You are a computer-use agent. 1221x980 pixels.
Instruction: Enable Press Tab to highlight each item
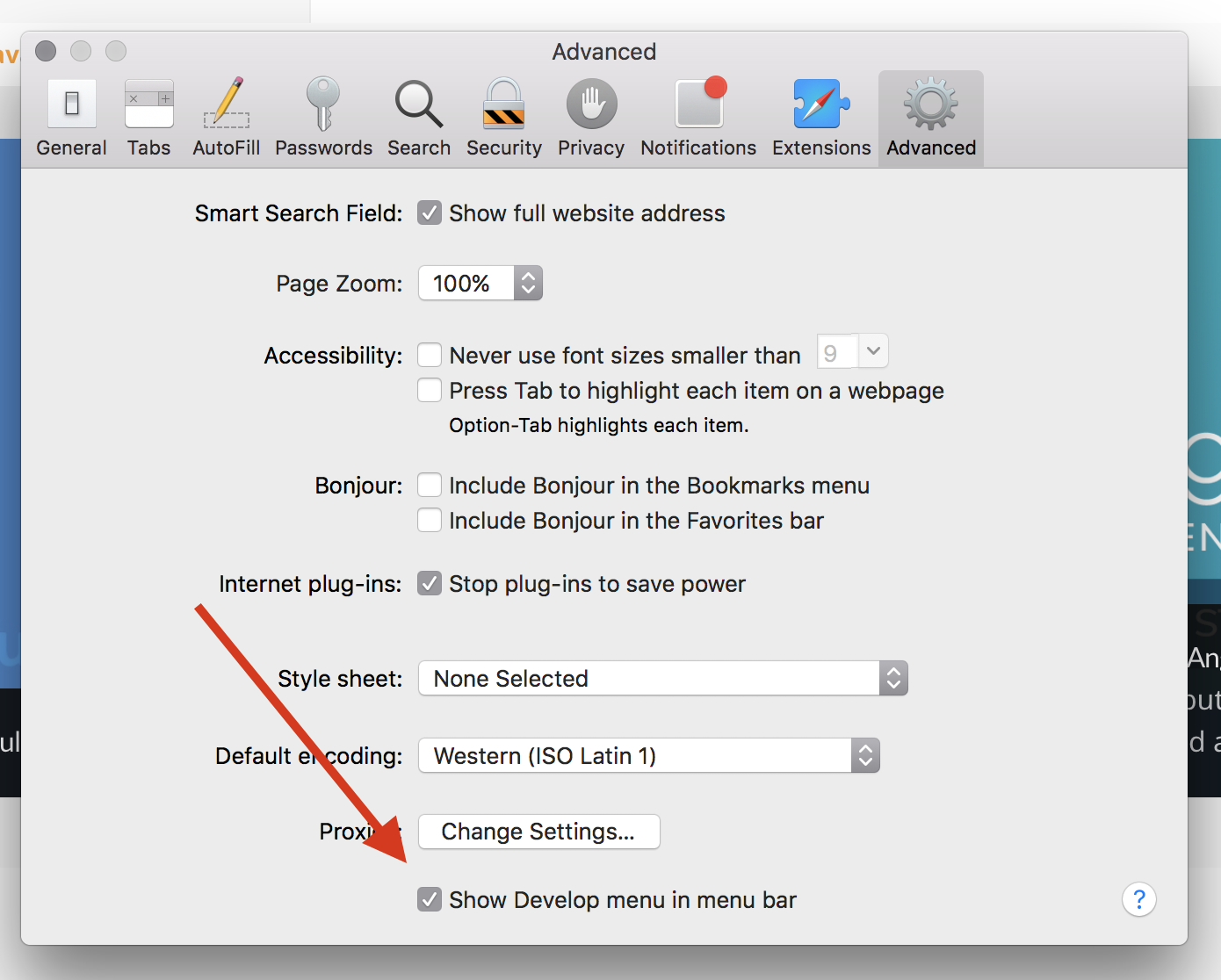pyautogui.click(x=430, y=390)
